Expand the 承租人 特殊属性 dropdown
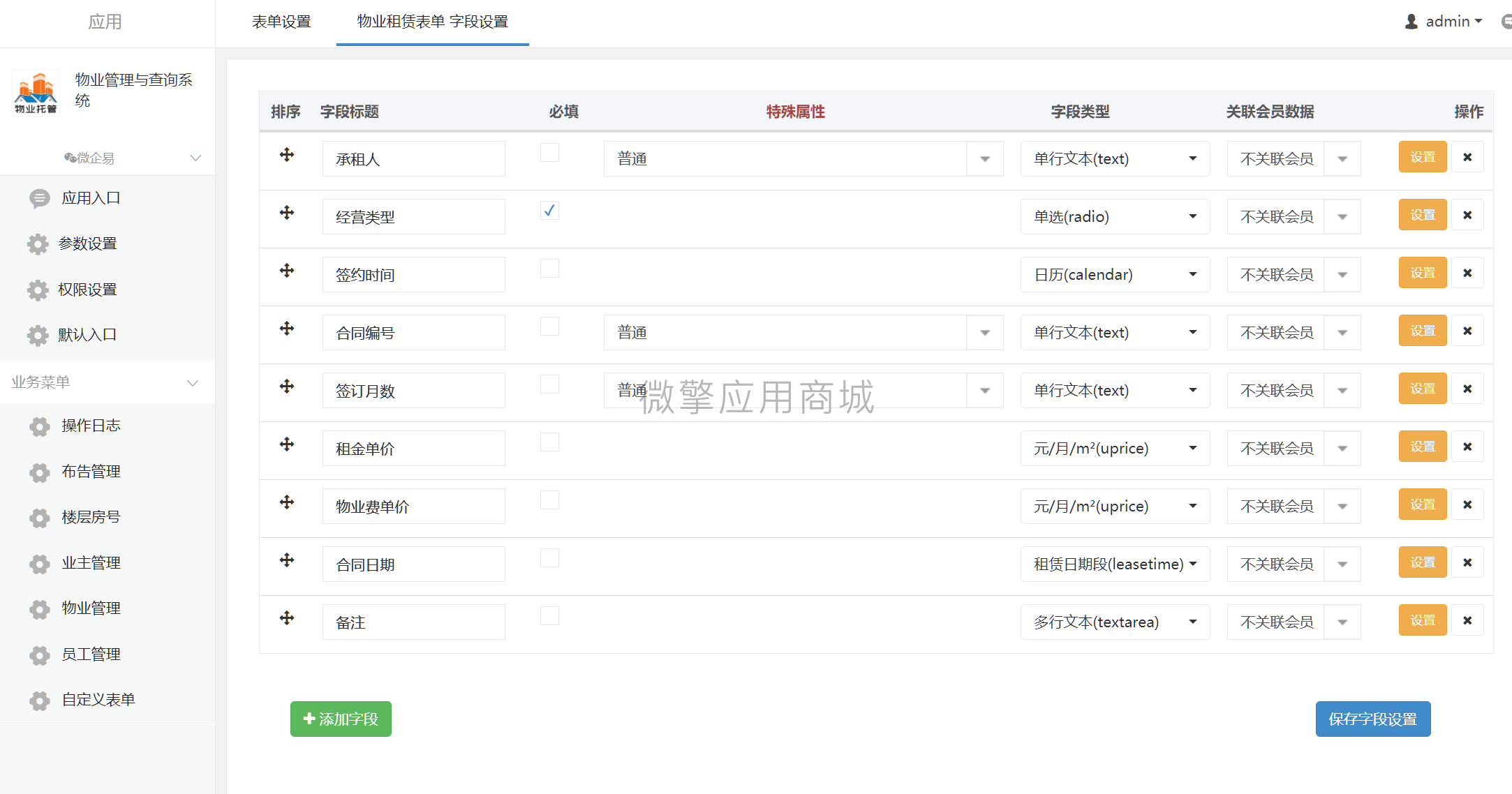 pyautogui.click(x=984, y=158)
